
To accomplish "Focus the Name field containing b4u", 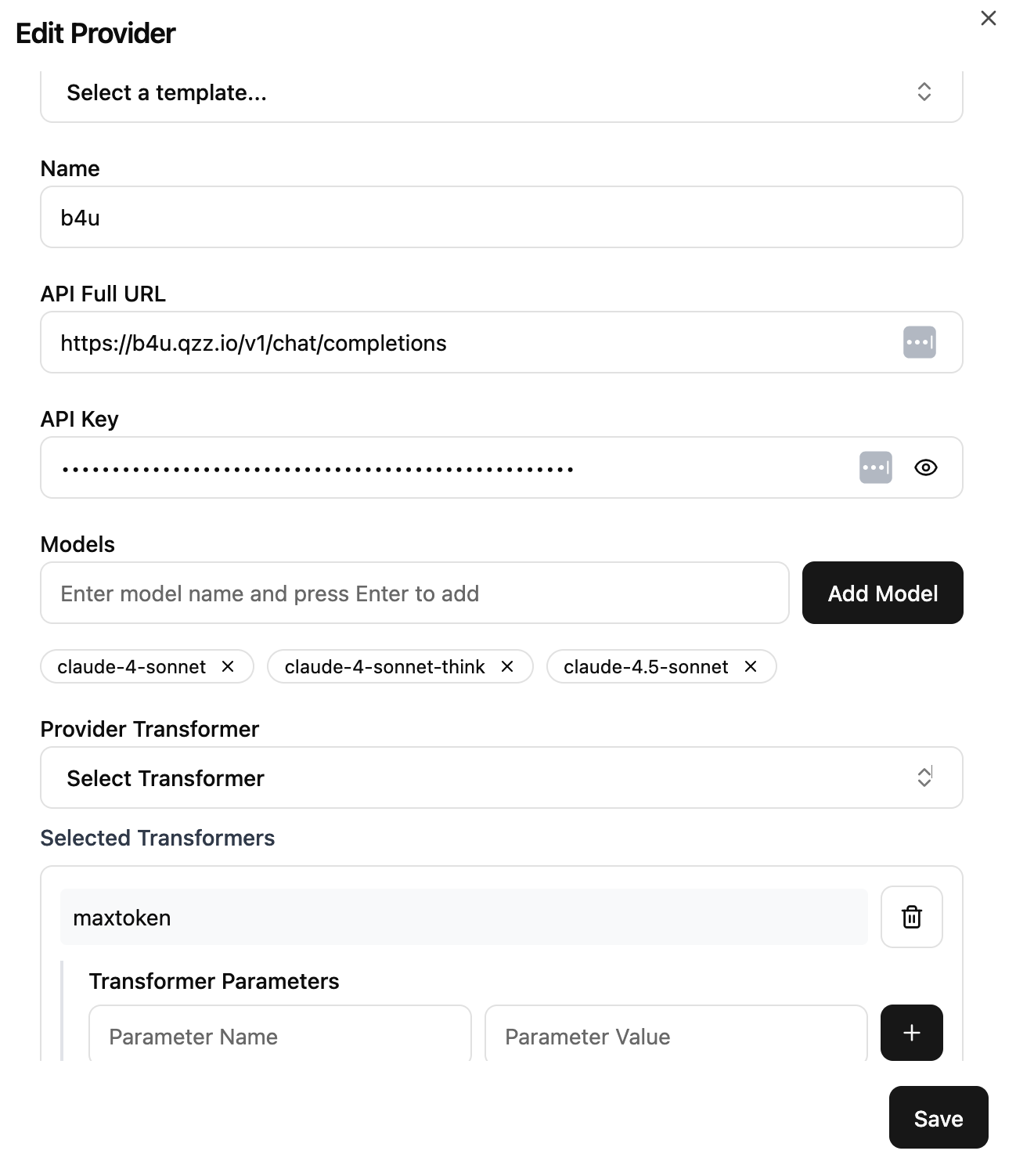I will coord(501,217).
